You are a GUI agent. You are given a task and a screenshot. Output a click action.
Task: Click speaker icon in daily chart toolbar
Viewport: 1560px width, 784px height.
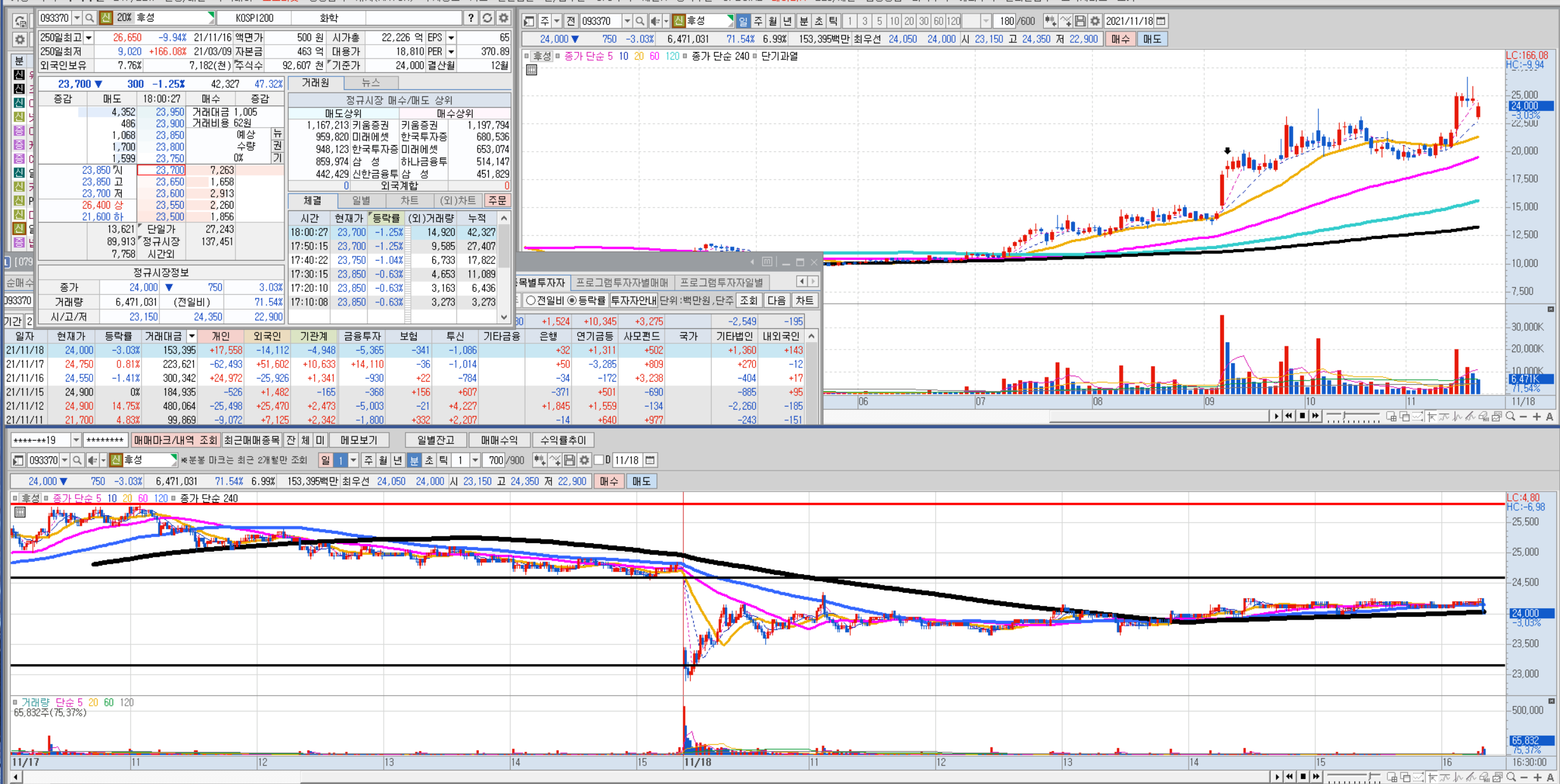click(x=655, y=21)
